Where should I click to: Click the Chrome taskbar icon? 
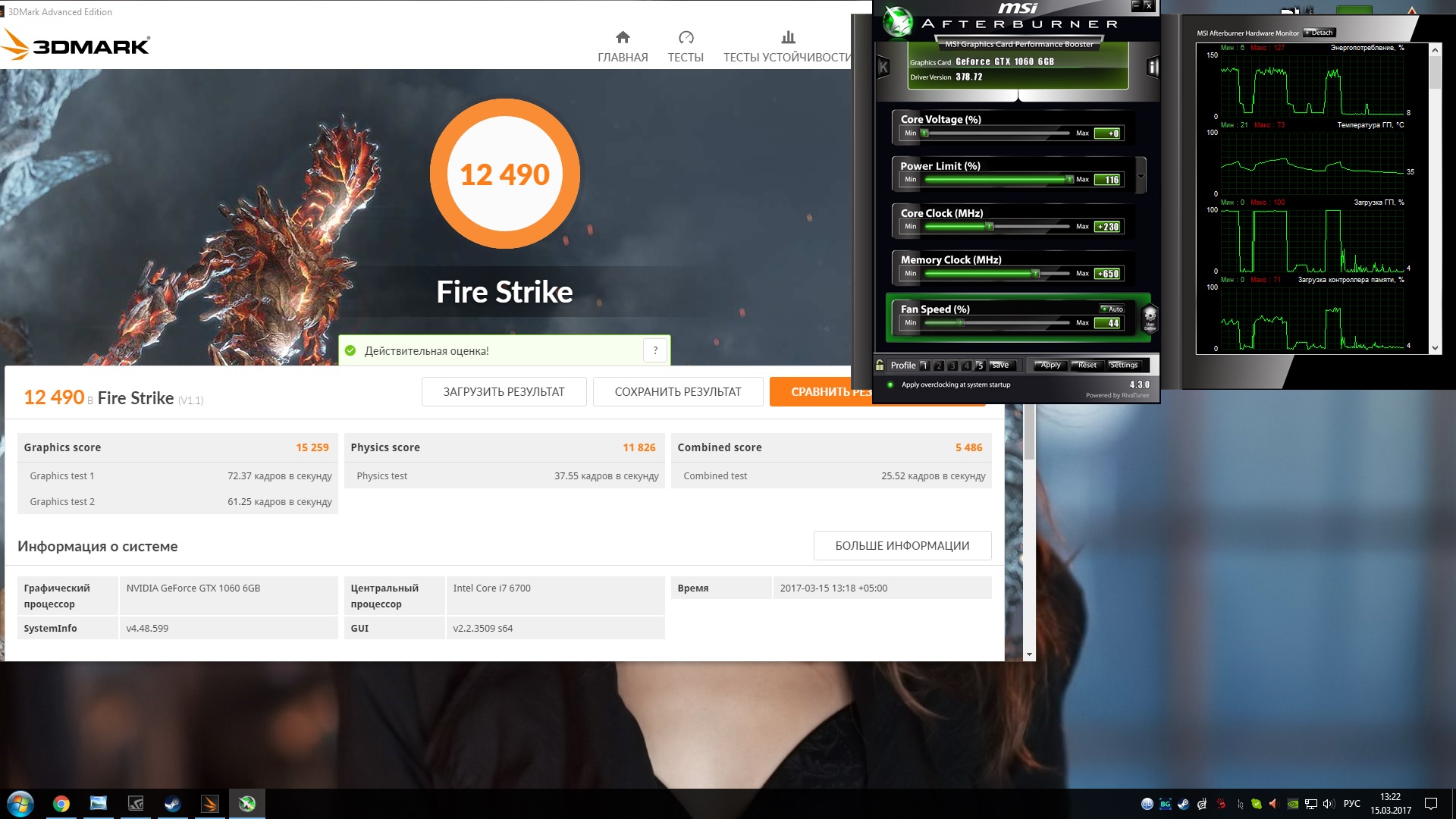(x=61, y=804)
